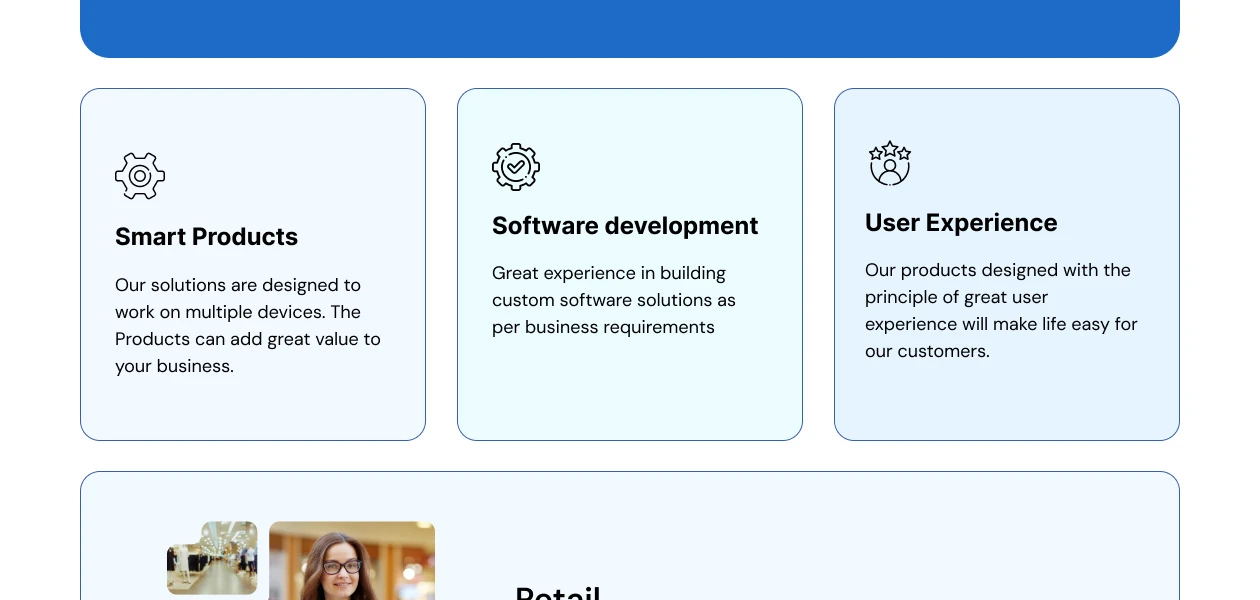Click the Smart Products description paragraph
This screenshot has width=1260, height=600.
(247, 325)
